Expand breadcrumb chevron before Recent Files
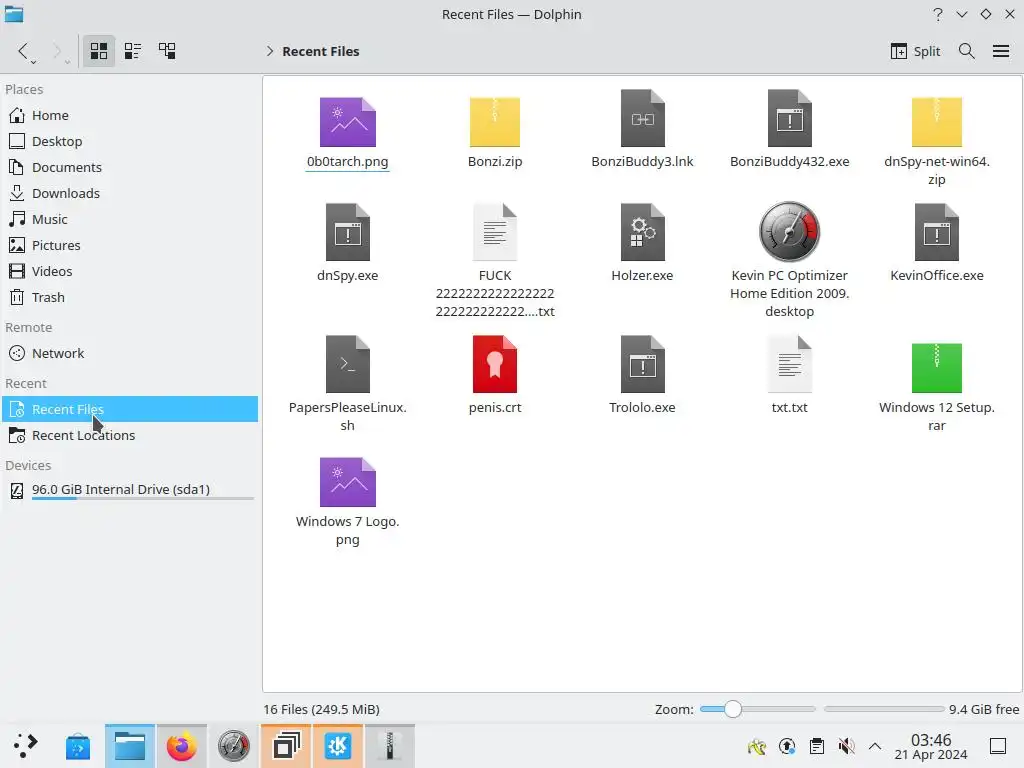 270,51
